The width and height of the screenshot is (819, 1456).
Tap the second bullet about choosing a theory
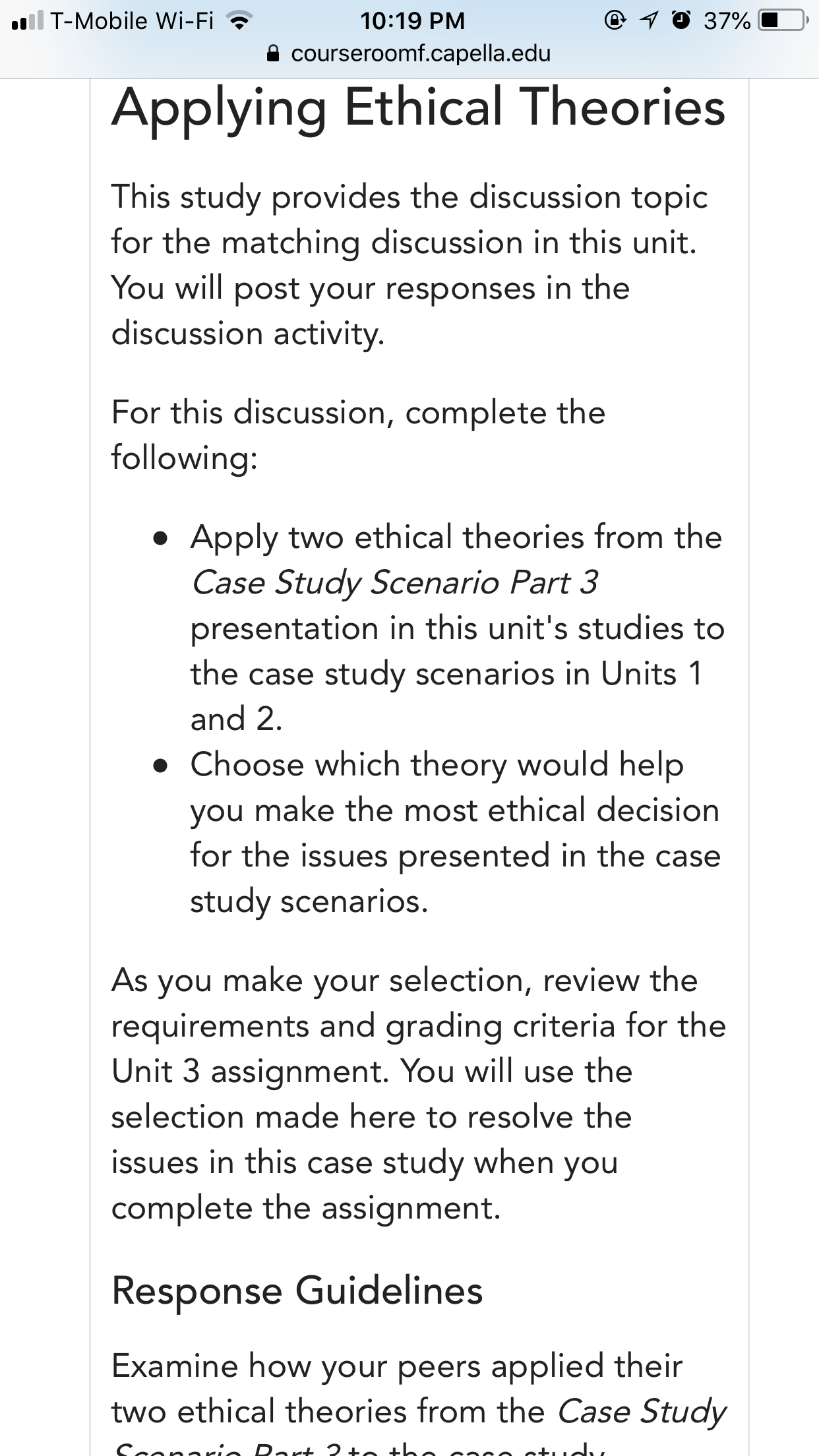pos(455,833)
